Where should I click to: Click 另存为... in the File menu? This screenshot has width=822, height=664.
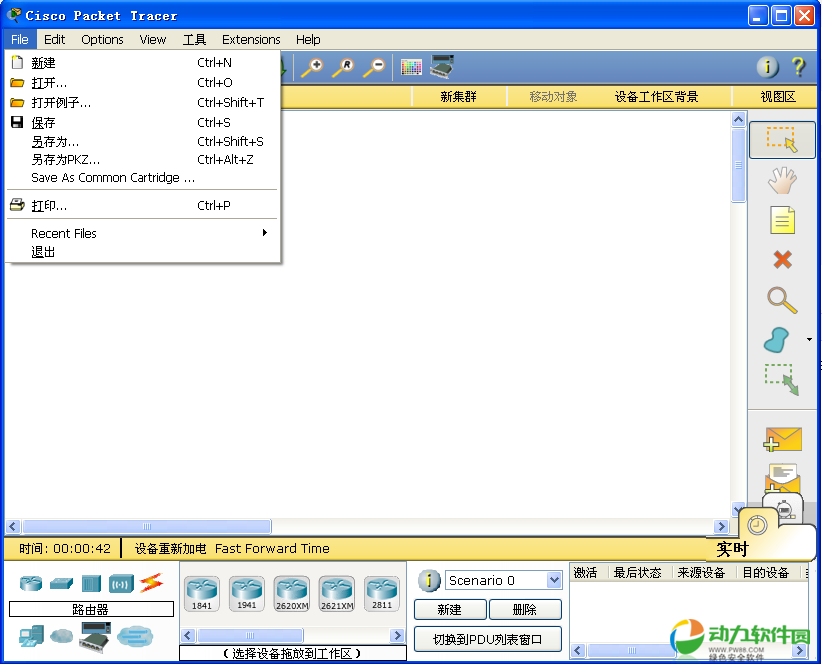click(x=55, y=142)
